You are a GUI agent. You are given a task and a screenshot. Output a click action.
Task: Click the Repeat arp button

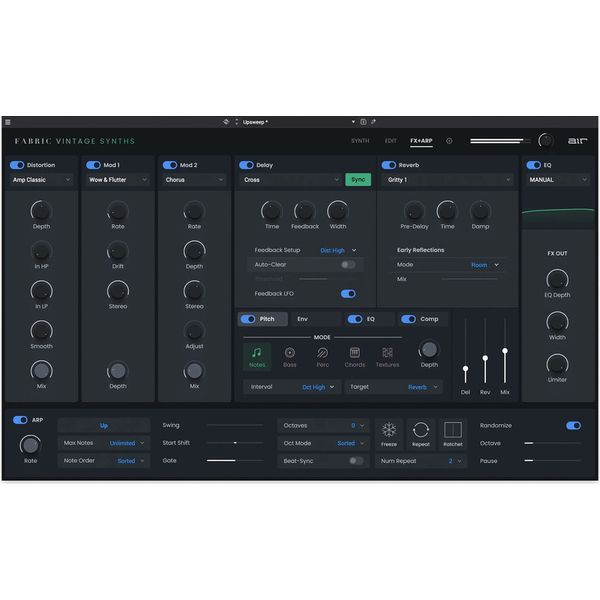click(421, 434)
